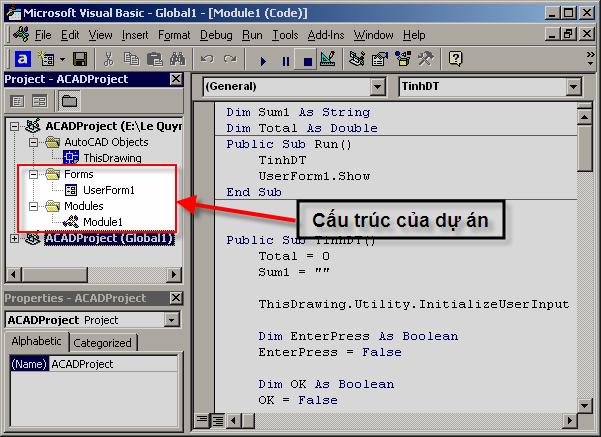Screen dimensions: 601x437
Task: Select UserForm1 in project tree
Action: click(x=109, y=190)
